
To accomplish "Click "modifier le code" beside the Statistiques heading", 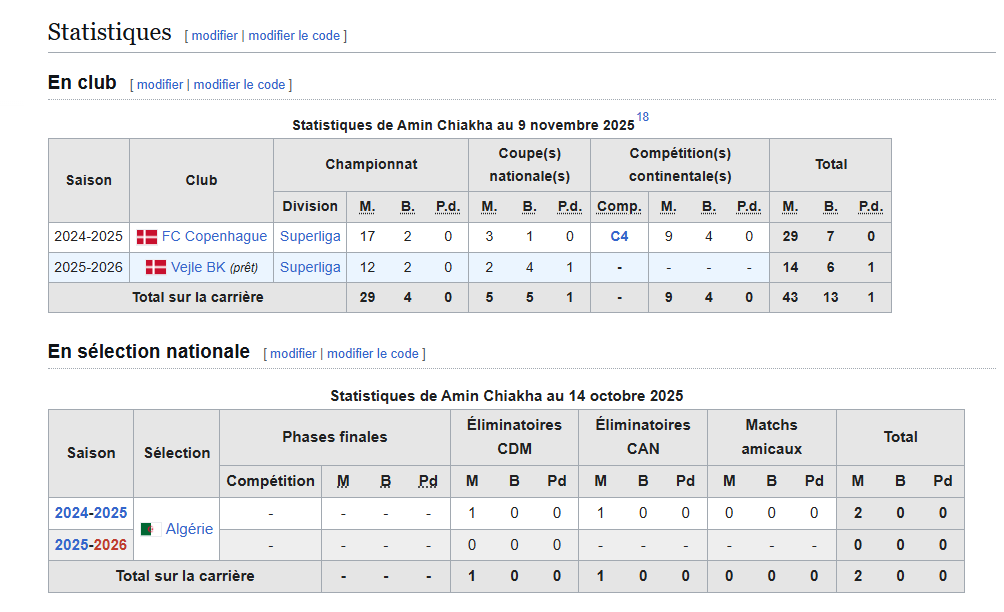I will pyautogui.click(x=294, y=35).
